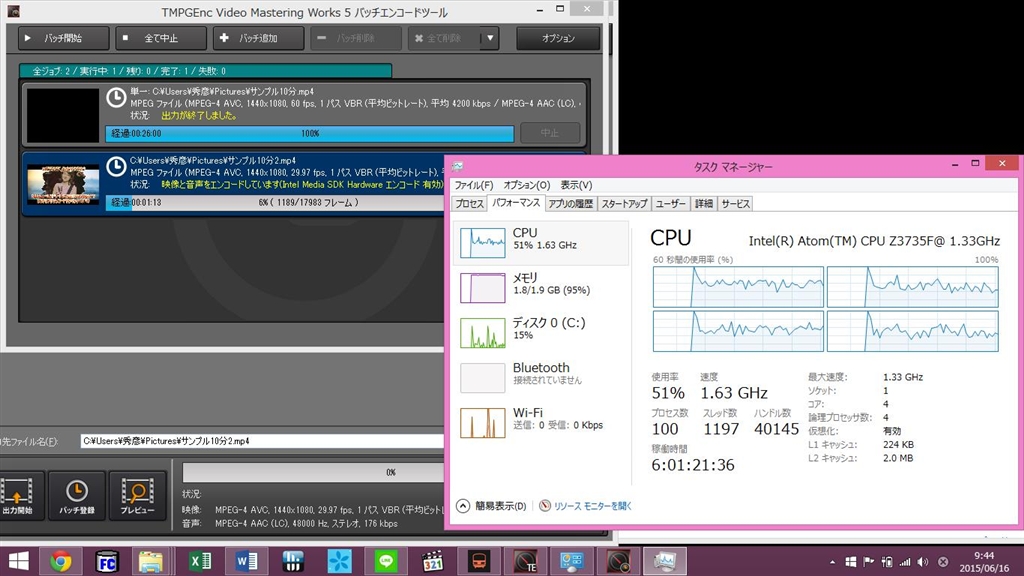1024x576 pixels.
Task: Click the clock icon of the サンプル10分2.mp4 job
Action: coord(116,167)
